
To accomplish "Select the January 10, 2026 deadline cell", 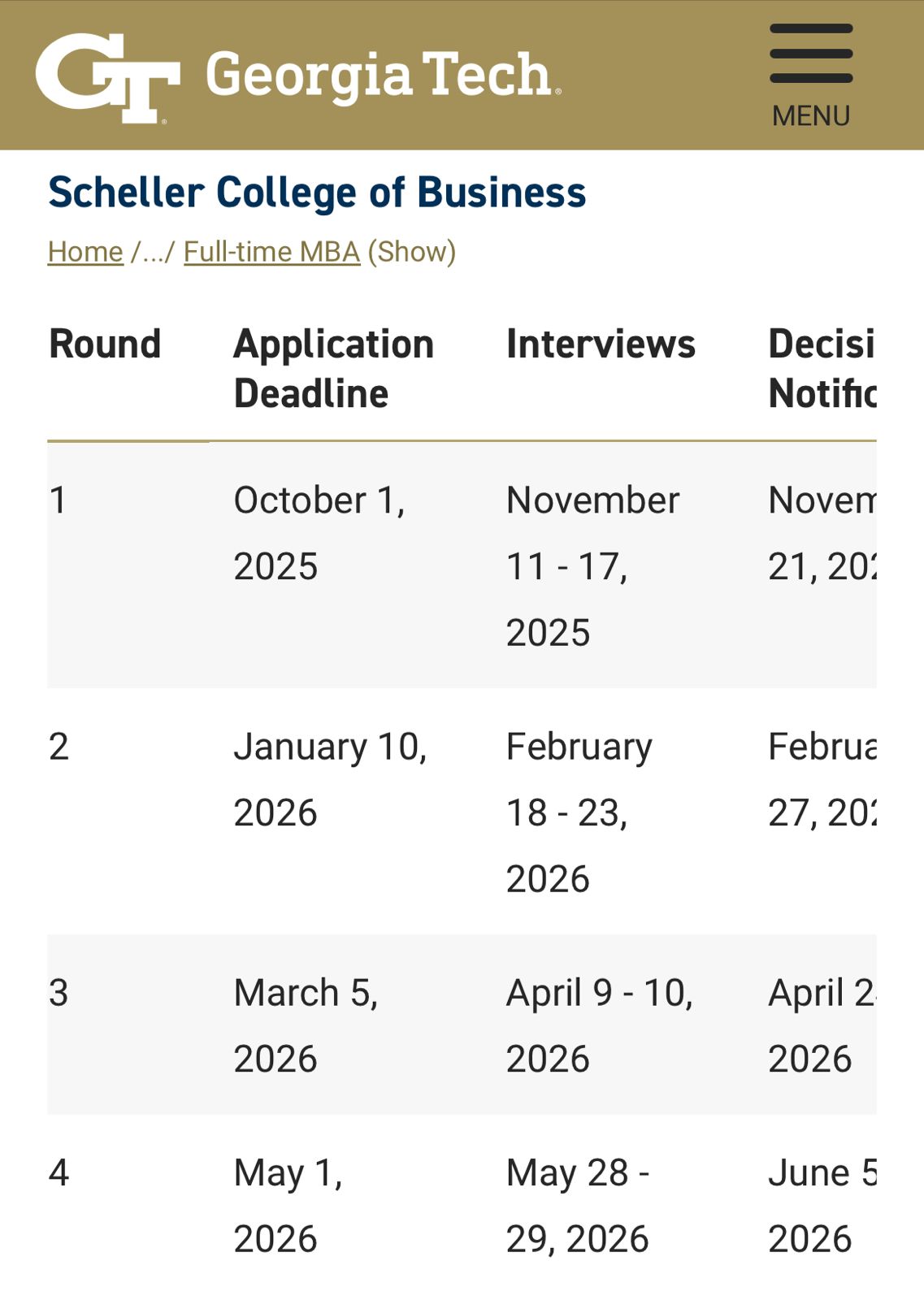I will 330,779.
